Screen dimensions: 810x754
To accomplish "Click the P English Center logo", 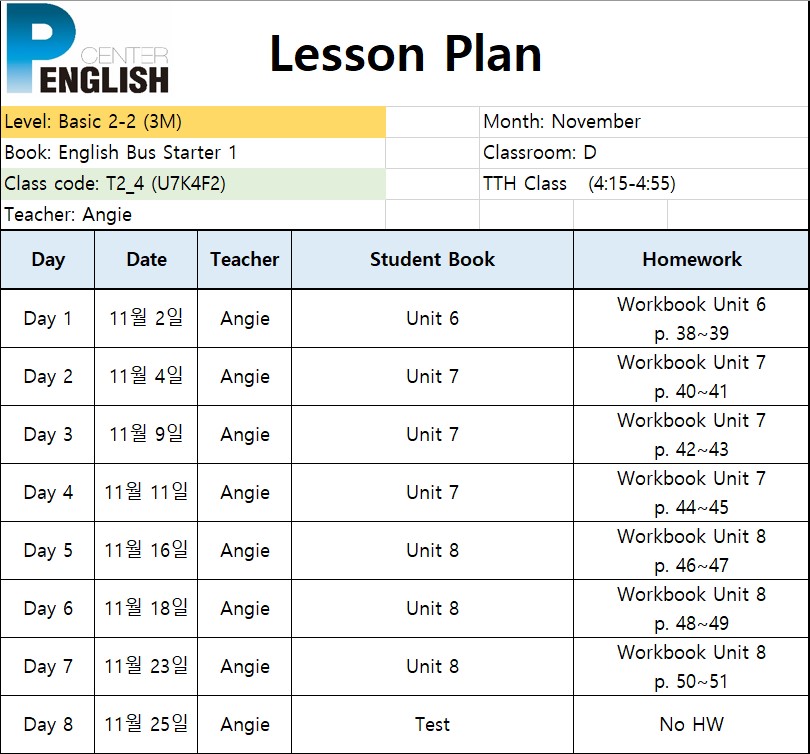I will click(88, 49).
